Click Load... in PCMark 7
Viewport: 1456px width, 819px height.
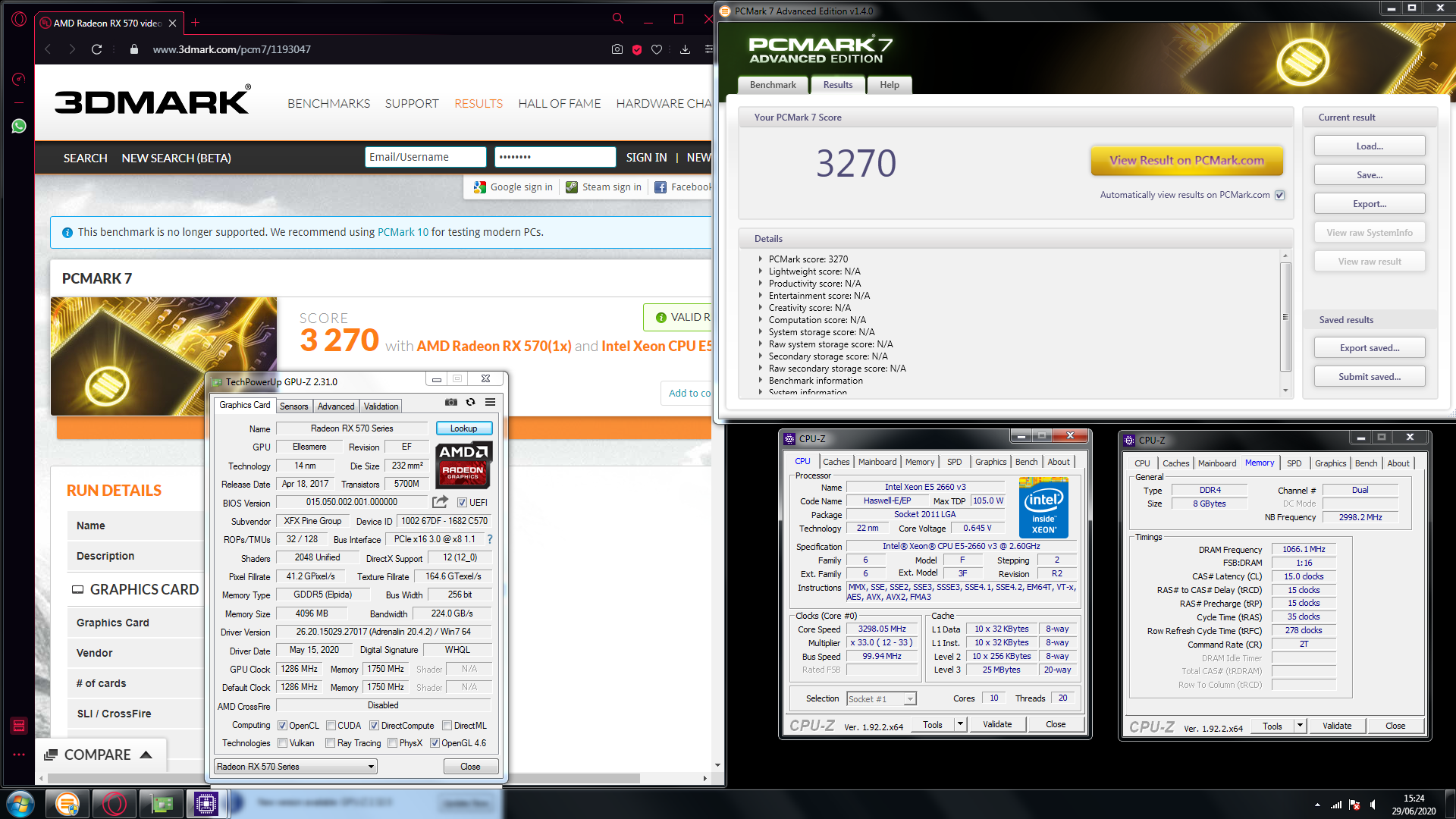click(1370, 146)
